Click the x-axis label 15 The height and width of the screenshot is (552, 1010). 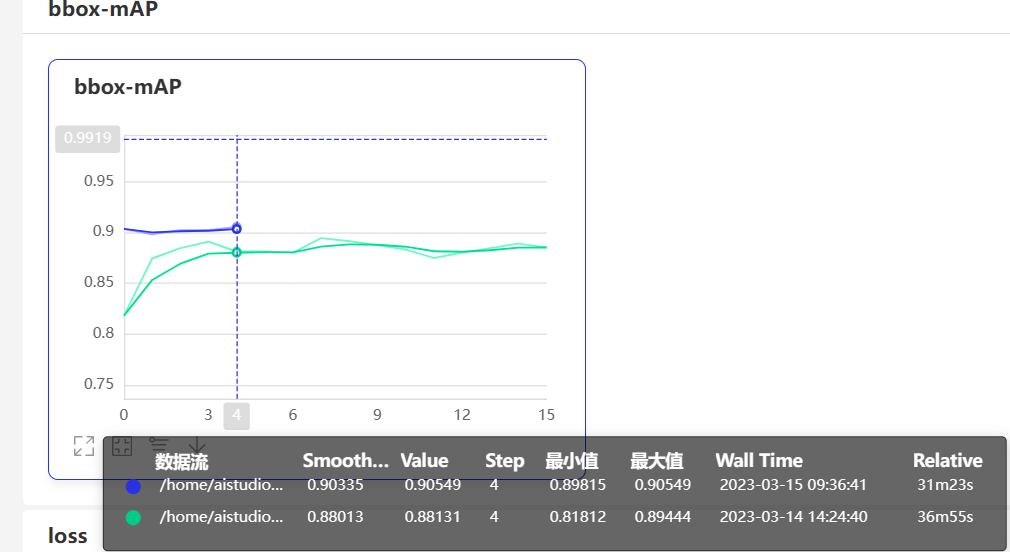pyautogui.click(x=546, y=415)
